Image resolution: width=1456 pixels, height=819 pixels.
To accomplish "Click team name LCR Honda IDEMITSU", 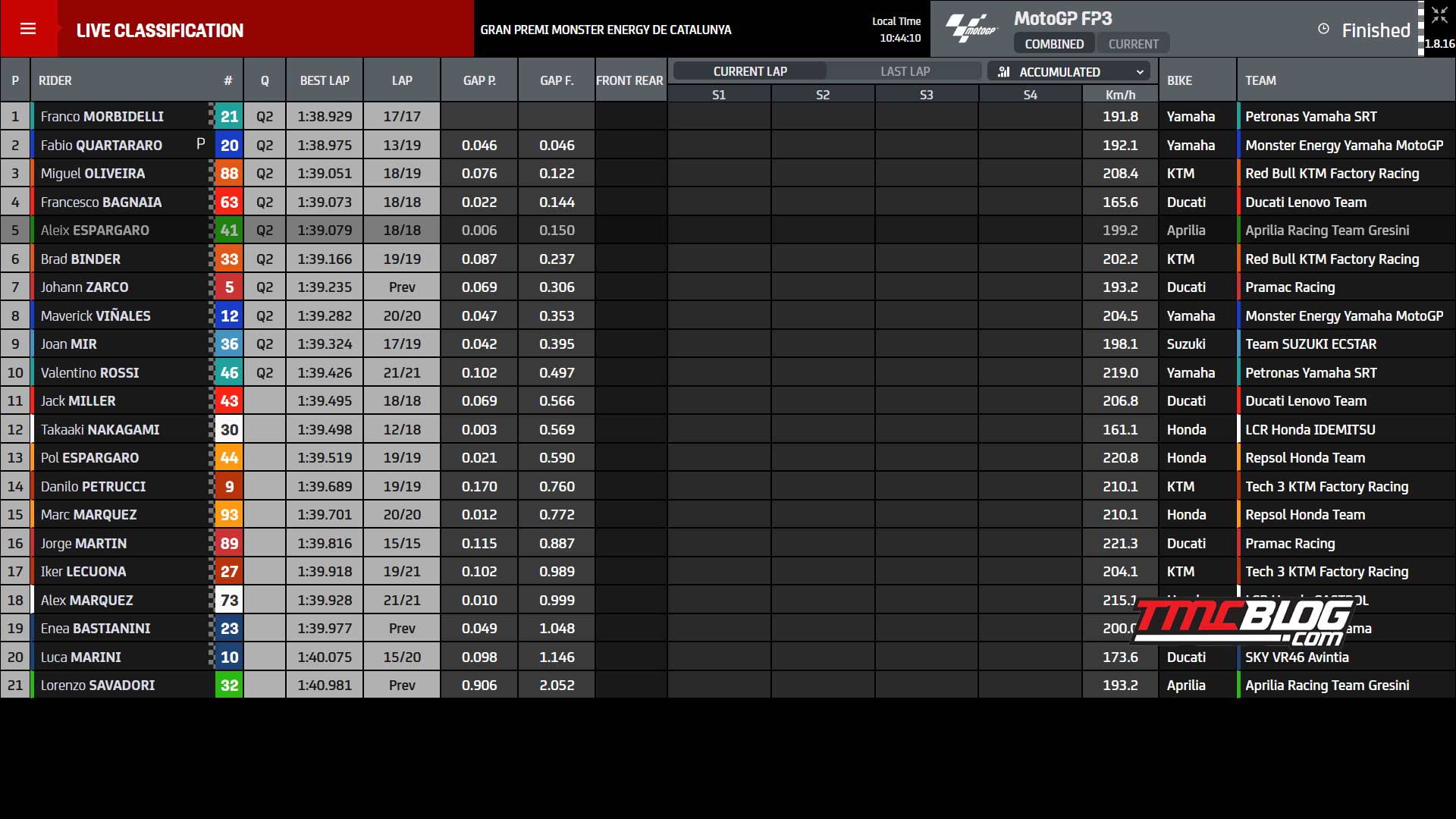I will coord(1310,430).
